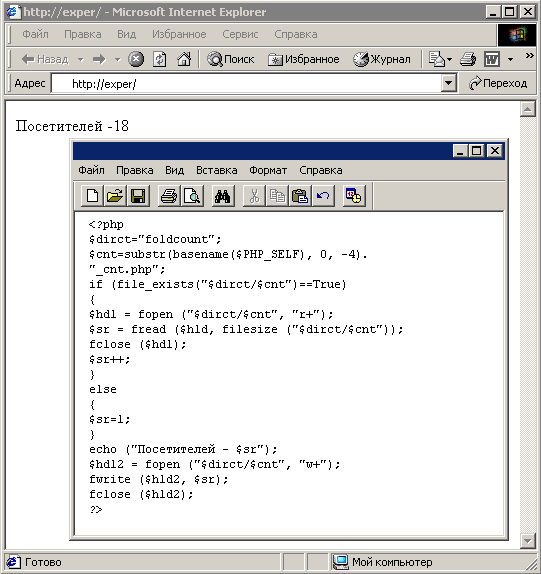Expand the address bar dropdown arrow

pyautogui.click(x=449, y=83)
